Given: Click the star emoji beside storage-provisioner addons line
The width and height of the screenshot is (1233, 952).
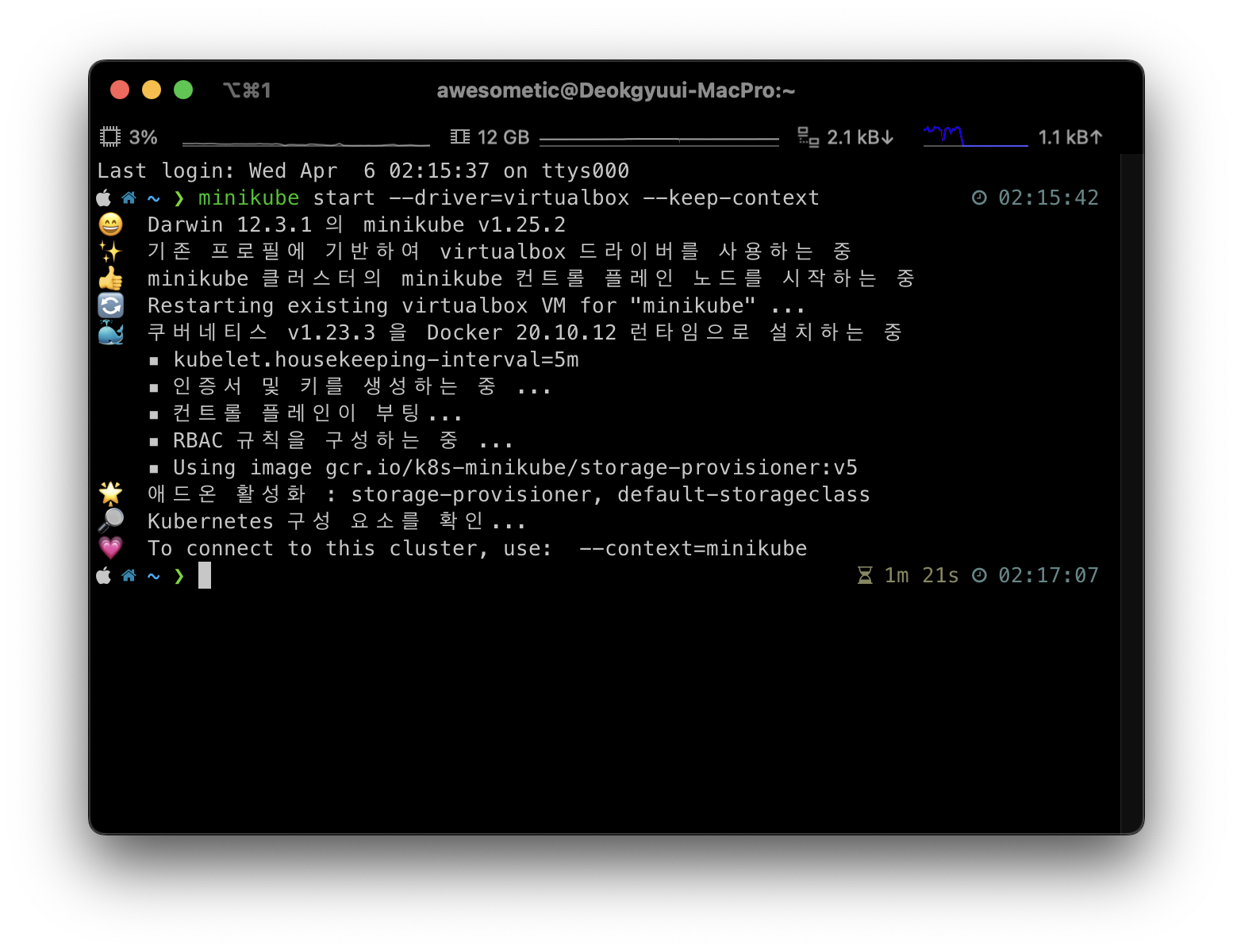Looking at the screenshot, I should coord(111,494).
